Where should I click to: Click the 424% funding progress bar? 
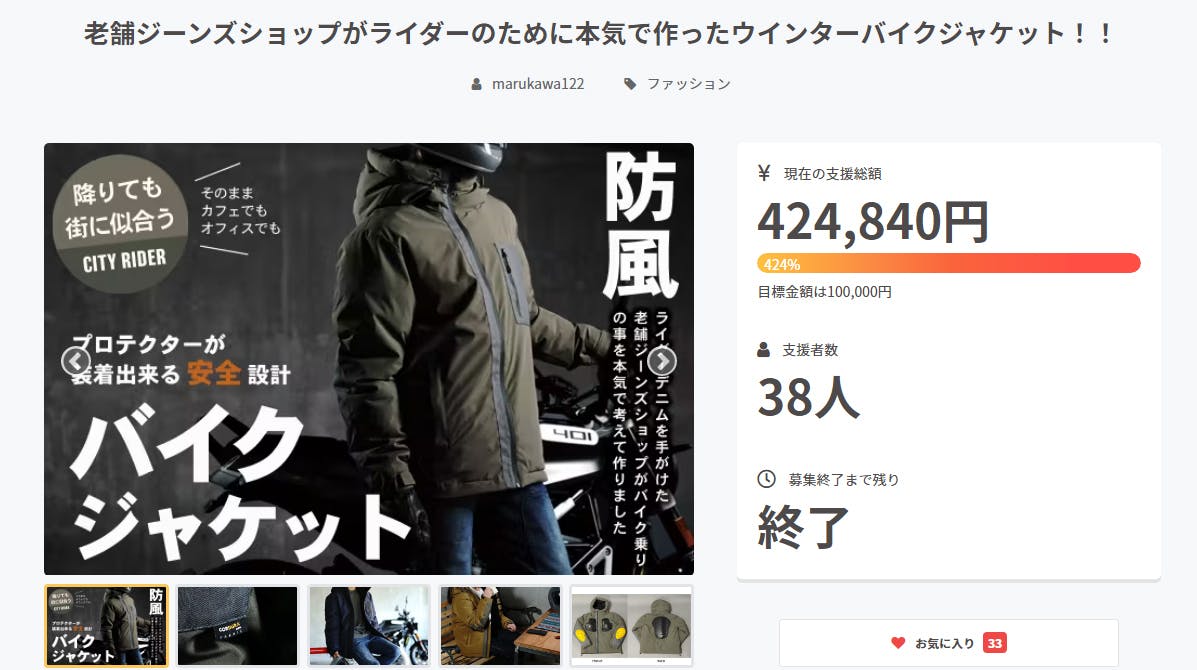(949, 263)
